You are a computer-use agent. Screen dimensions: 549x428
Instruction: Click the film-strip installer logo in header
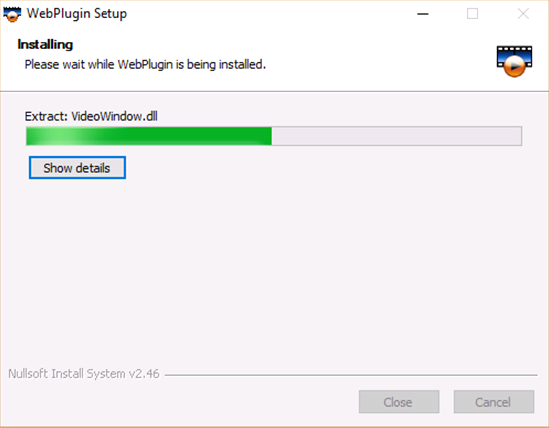(x=514, y=61)
